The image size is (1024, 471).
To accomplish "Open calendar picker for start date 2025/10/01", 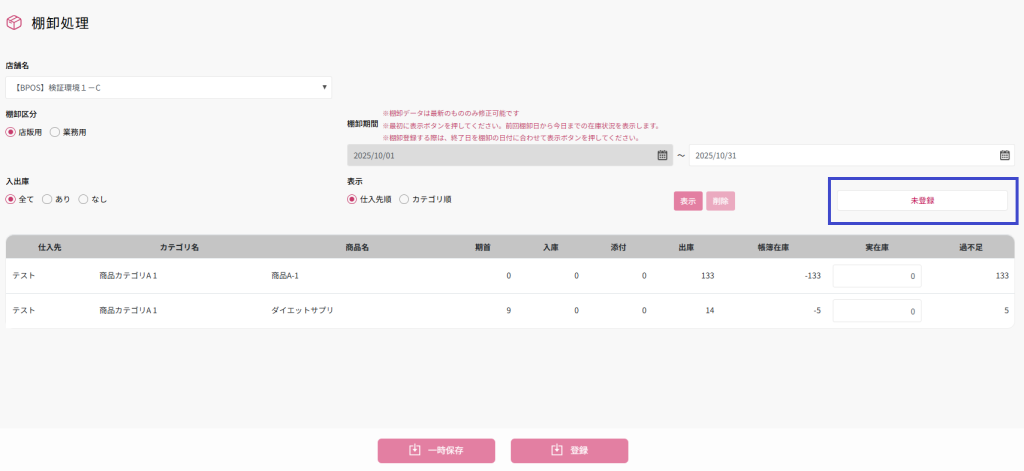I will [662, 155].
